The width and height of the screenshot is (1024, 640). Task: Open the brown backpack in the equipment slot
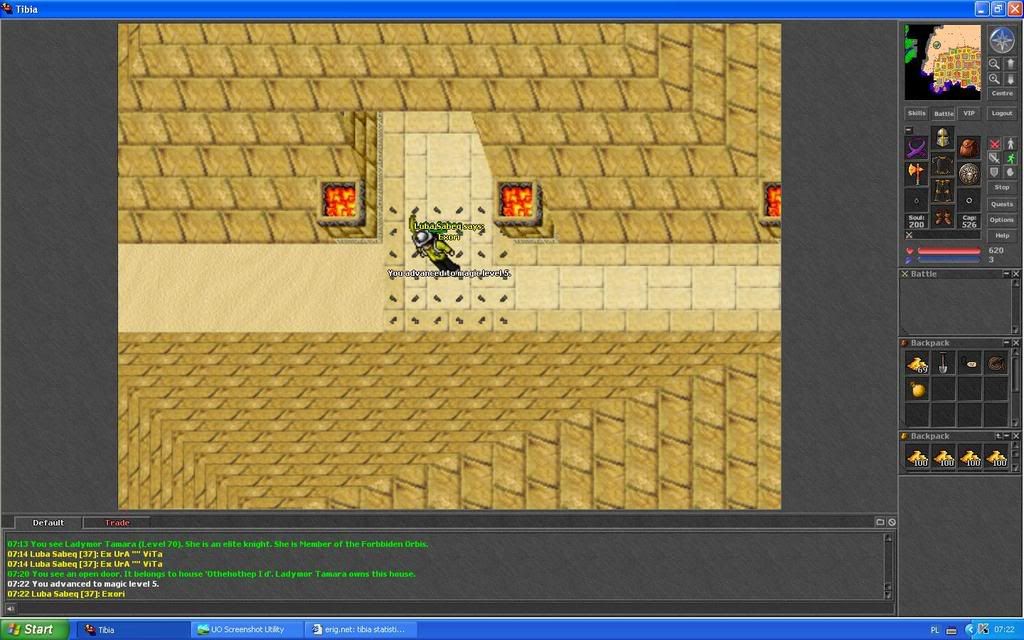(969, 148)
